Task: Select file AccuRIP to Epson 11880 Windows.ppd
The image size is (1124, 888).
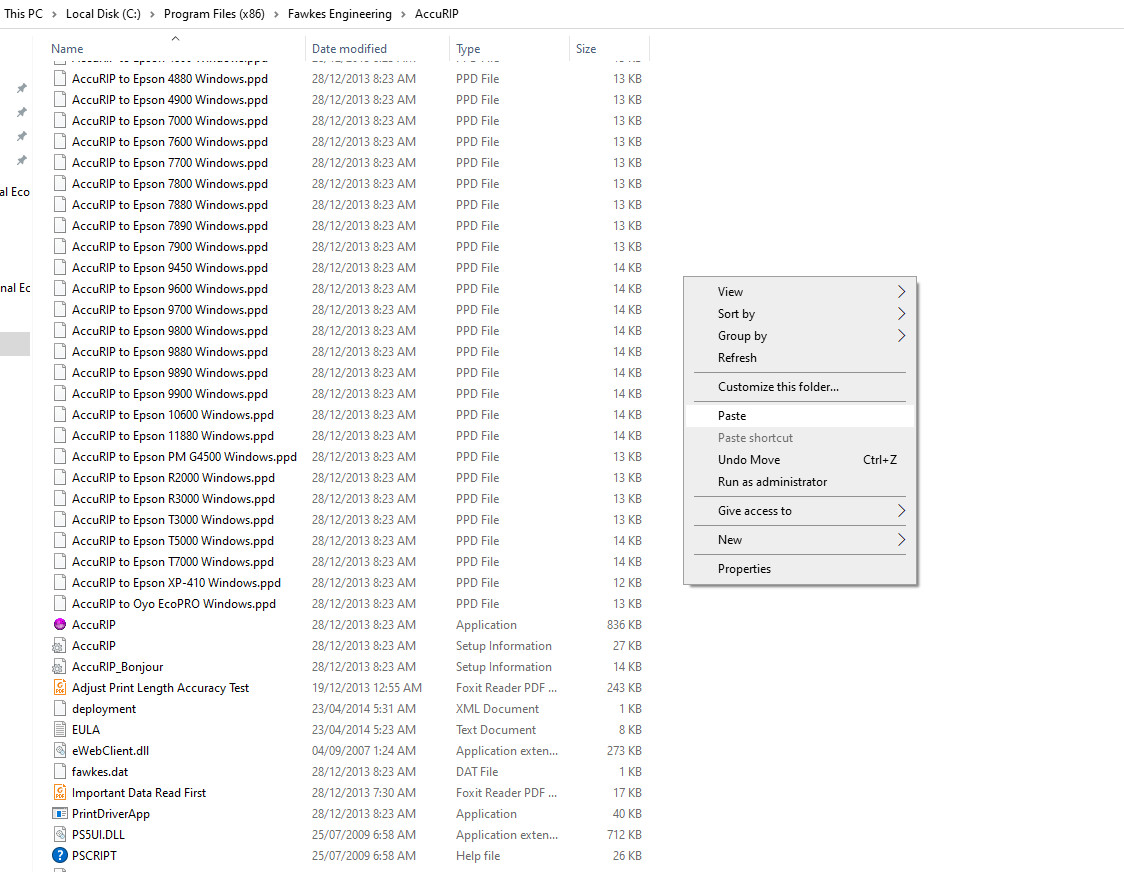Action: [x=173, y=436]
